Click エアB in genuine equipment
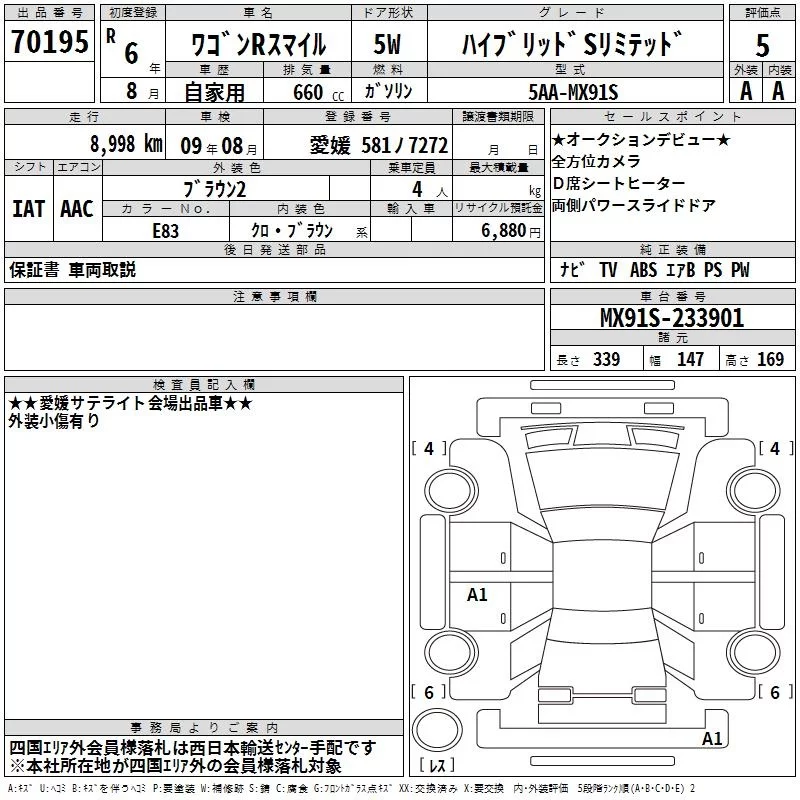The width and height of the screenshot is (800, 800). 681,270
